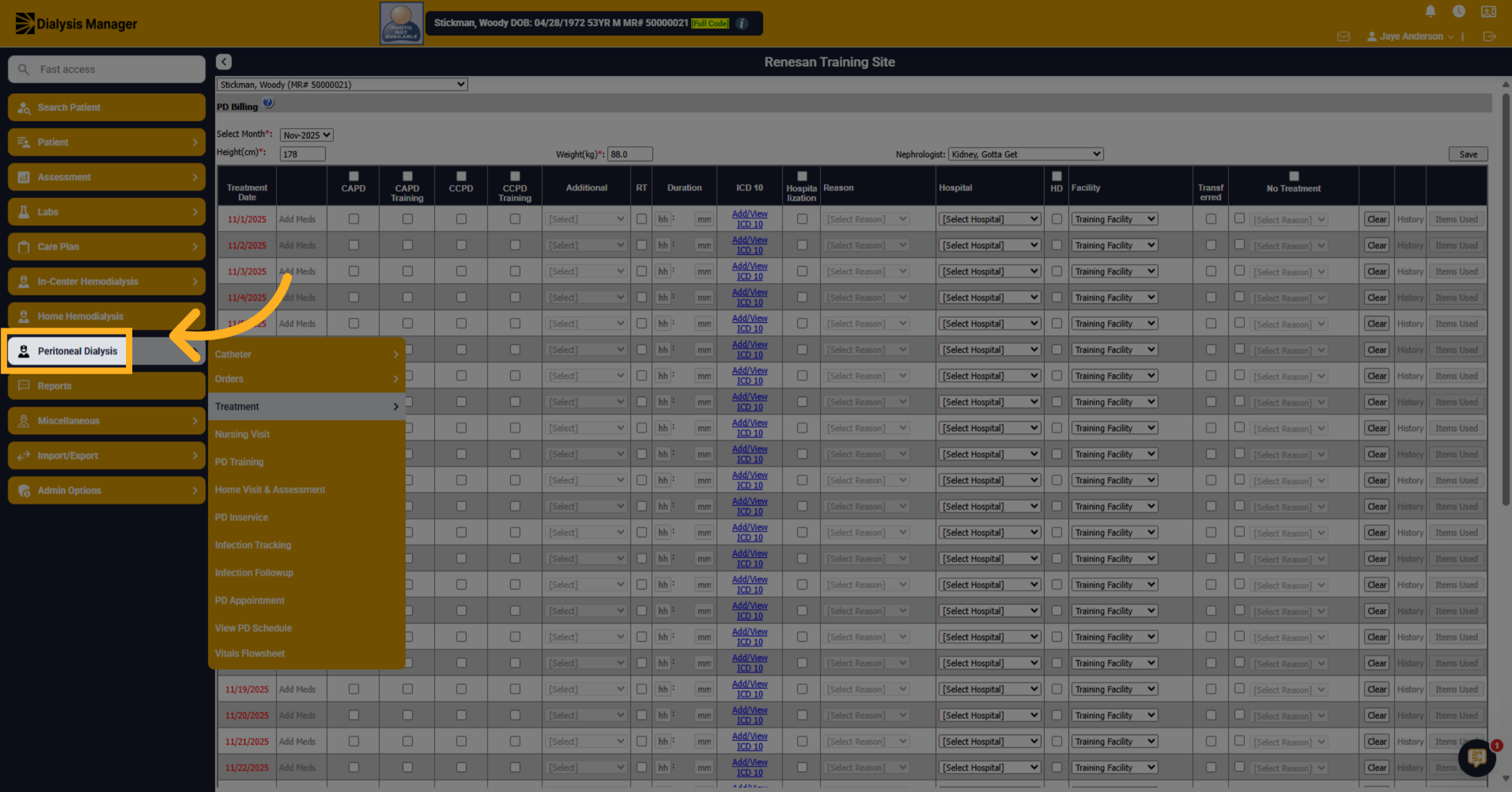The image size is (1512, 792).
Task: Click the PD Billing help question icon
Action: click(268, 103)
